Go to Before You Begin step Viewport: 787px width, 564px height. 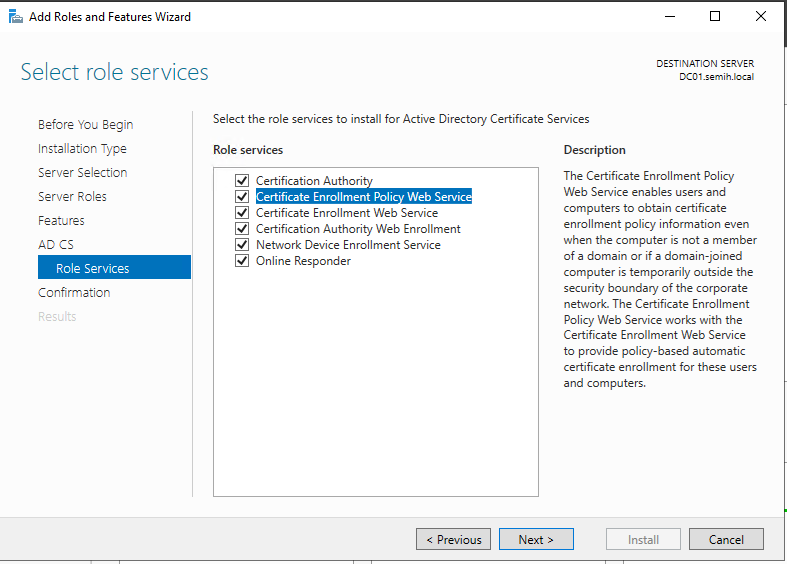85,125
